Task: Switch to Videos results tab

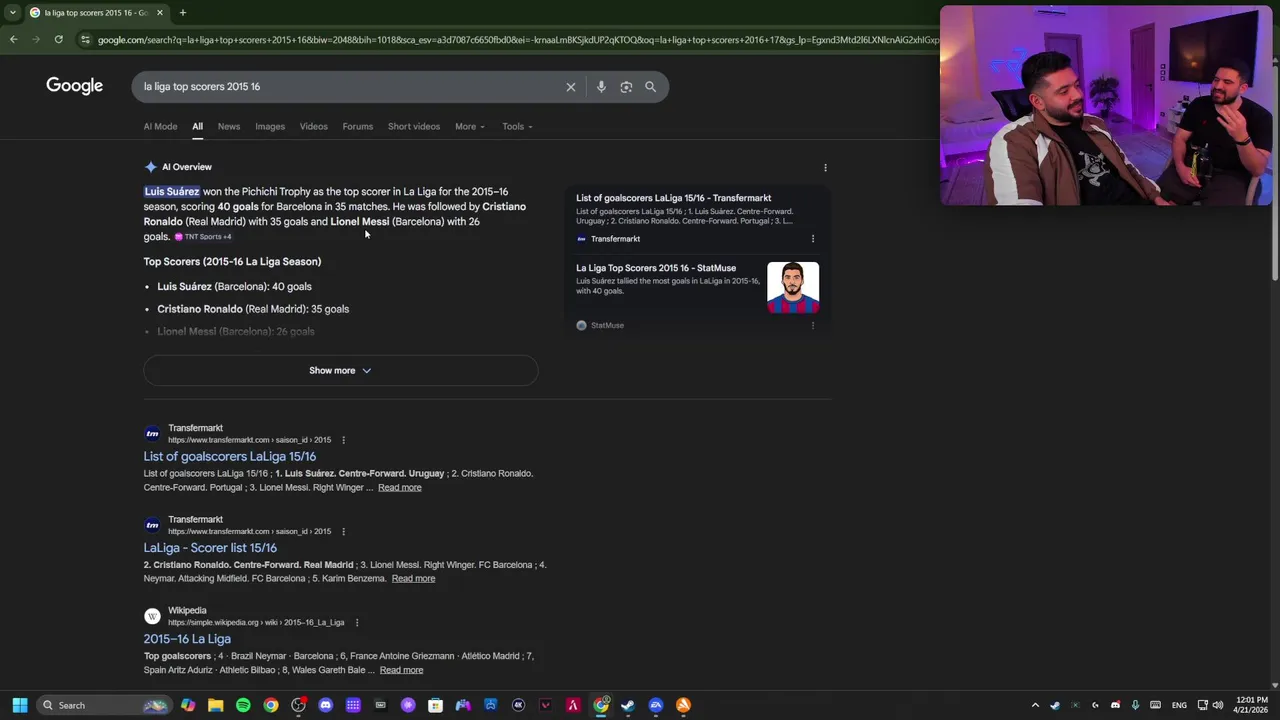Action: [314, 127]
